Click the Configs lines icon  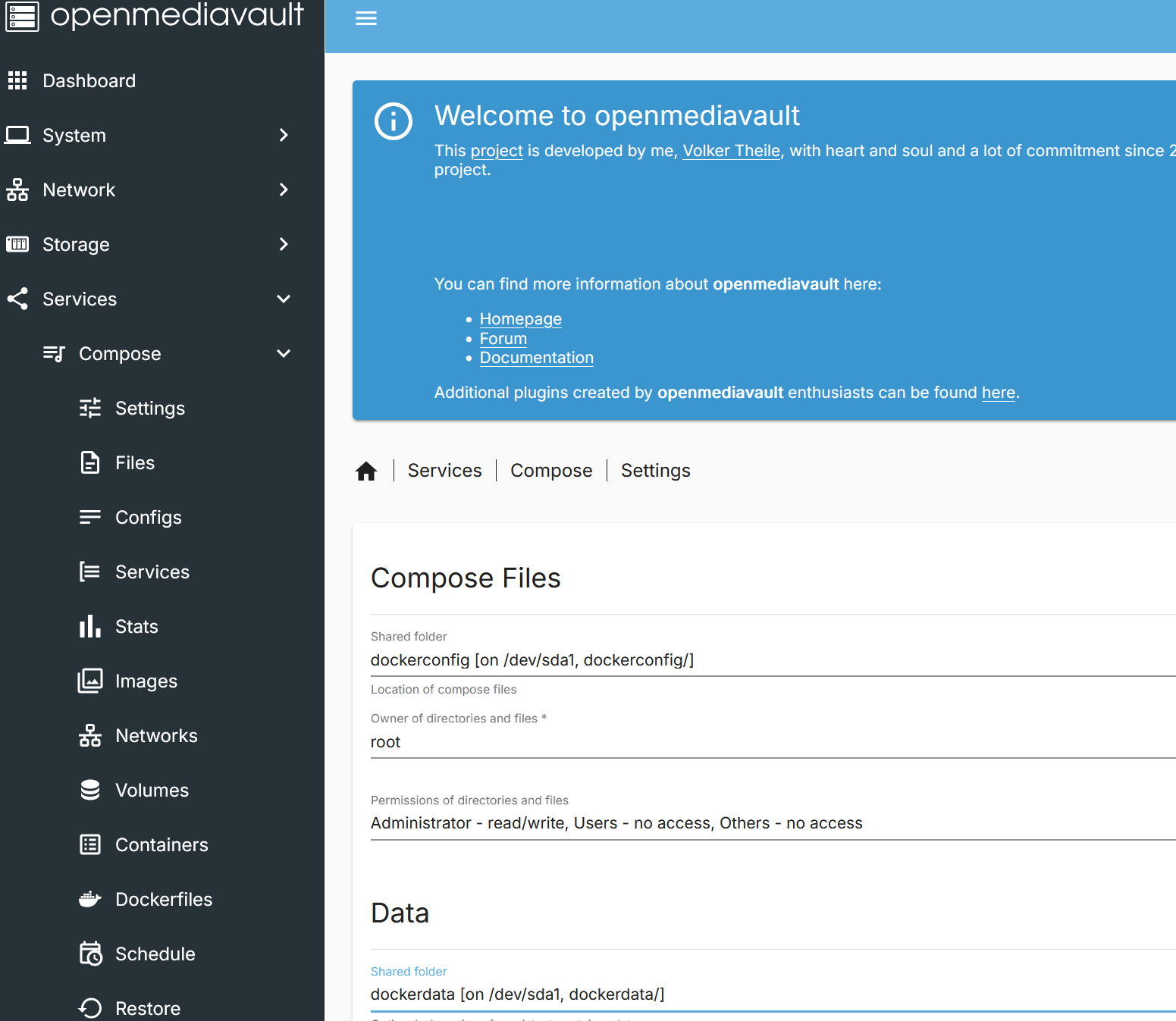(90, 517)
